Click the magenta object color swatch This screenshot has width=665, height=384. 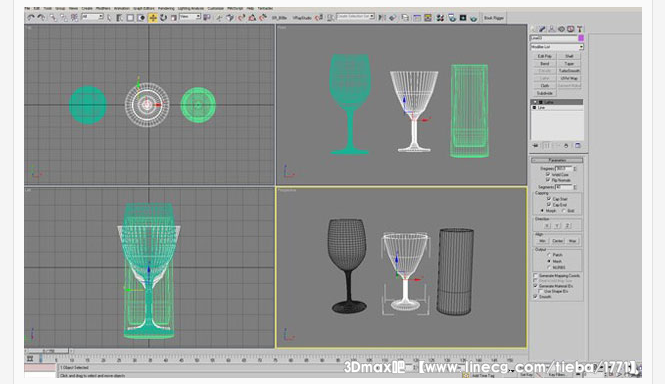pyautogui.click(x=581, y=38)
